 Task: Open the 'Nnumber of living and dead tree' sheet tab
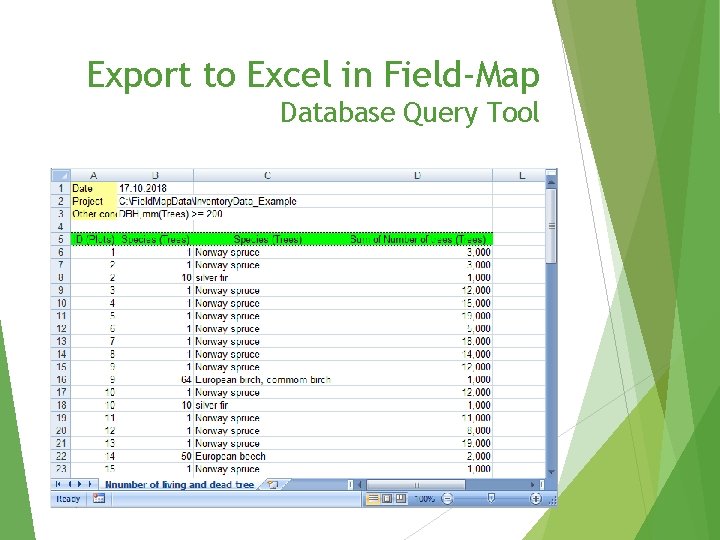point(180,484)
